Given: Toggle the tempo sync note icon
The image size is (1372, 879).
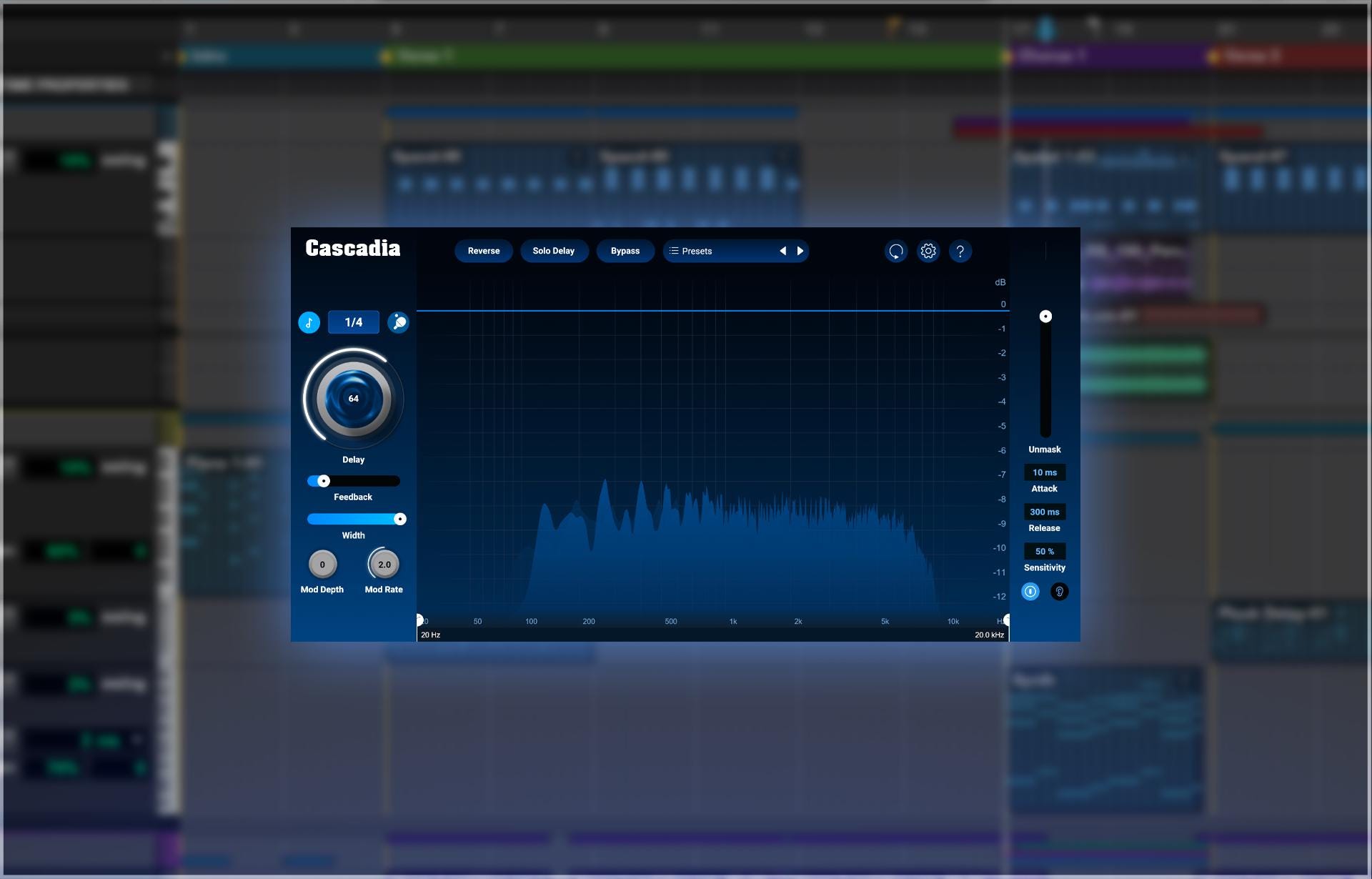Looking at the screenshot, I should 309,322.
